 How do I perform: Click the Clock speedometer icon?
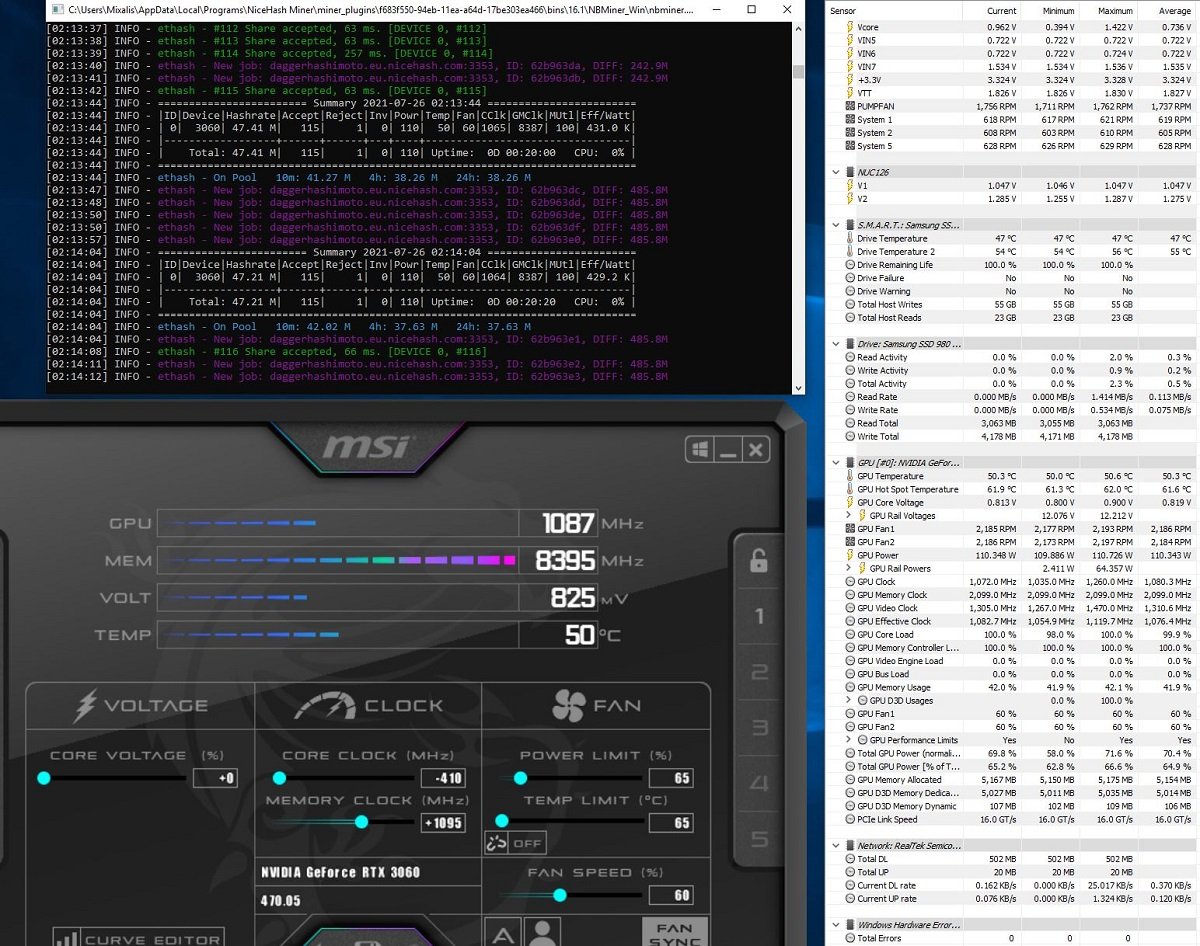[x=325, y=706]
